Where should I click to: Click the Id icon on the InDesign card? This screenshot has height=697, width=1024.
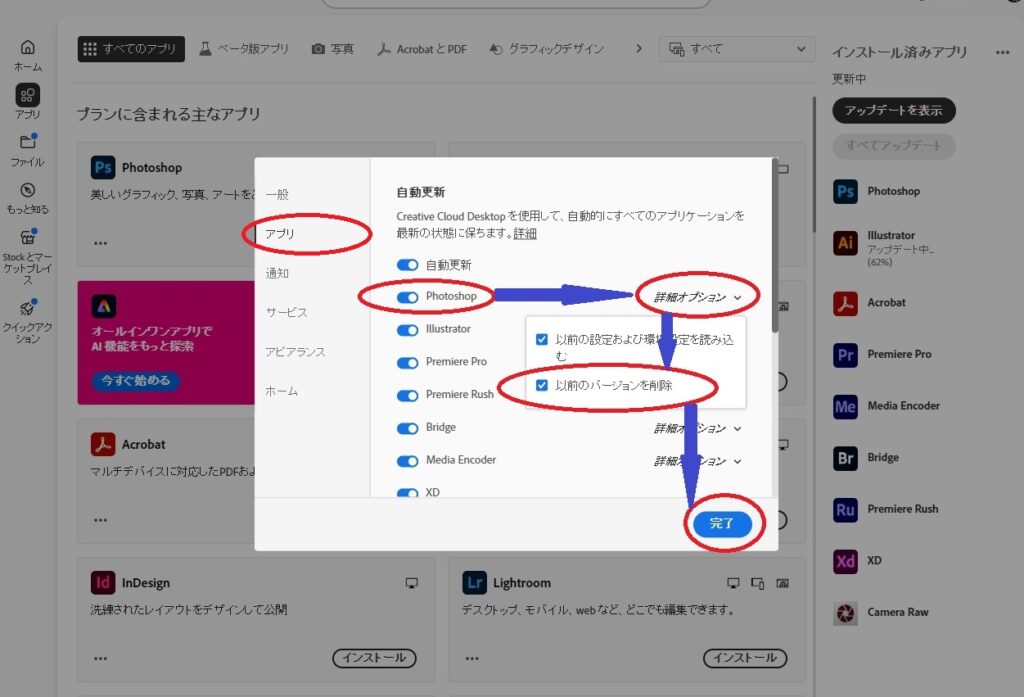[x=103, y=583]
